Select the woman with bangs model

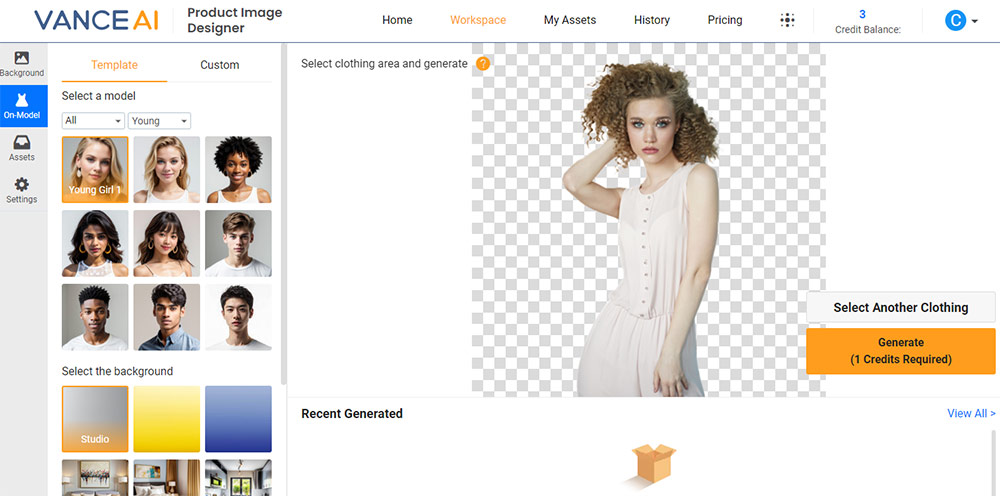pos(166,244)
